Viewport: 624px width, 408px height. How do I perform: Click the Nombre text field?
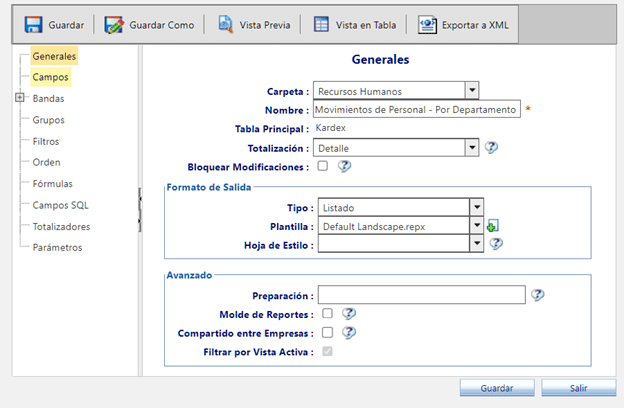click(416, 109)
